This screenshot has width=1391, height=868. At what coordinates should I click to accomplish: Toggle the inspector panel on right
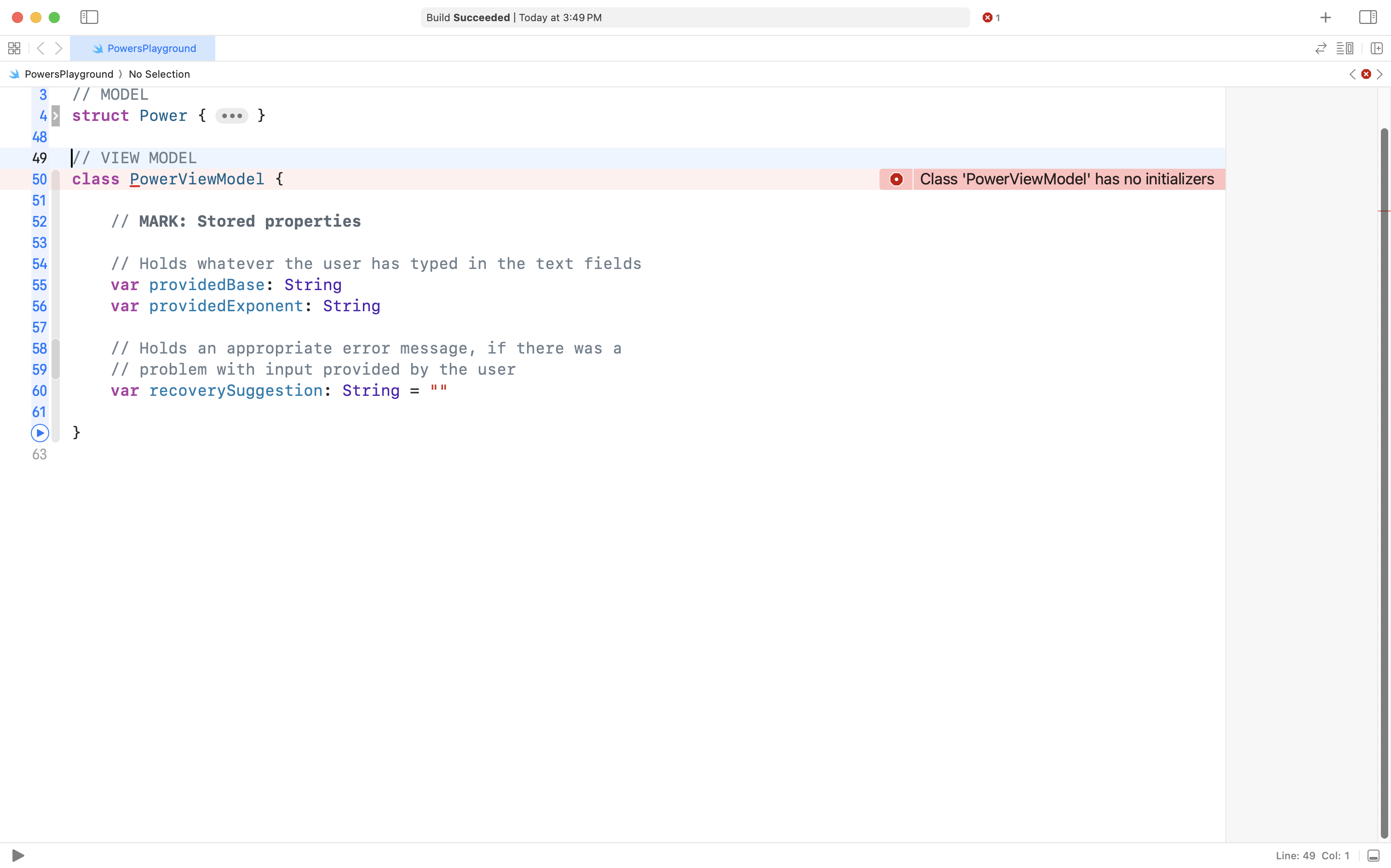(x=1368, y=17)
